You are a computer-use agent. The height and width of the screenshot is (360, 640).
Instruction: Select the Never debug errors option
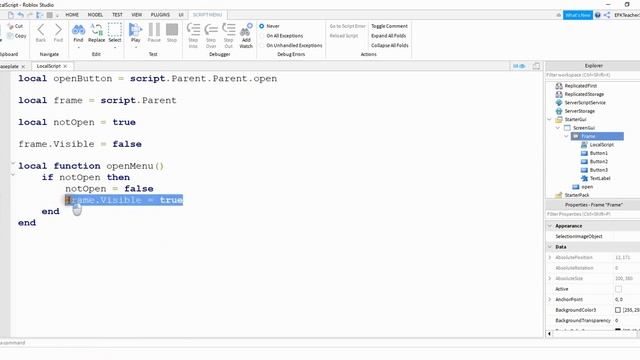coord(262,26)
